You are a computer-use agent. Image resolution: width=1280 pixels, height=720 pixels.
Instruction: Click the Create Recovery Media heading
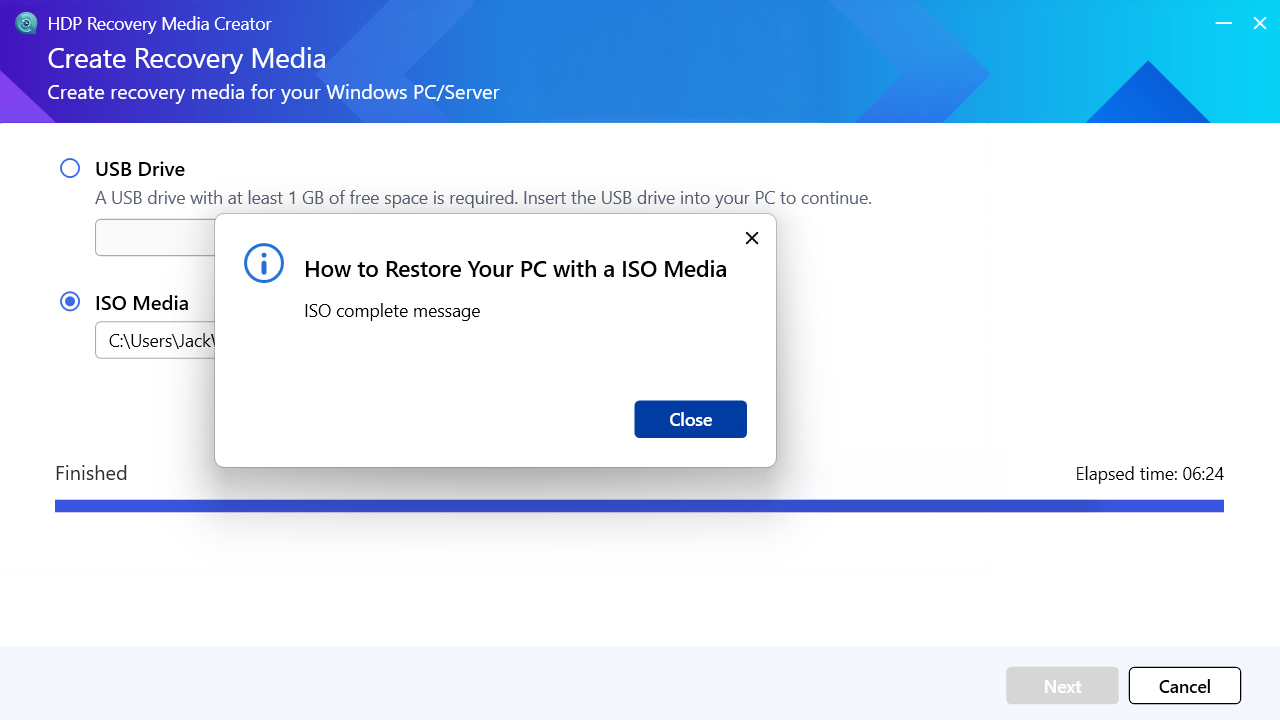point(187,58)
